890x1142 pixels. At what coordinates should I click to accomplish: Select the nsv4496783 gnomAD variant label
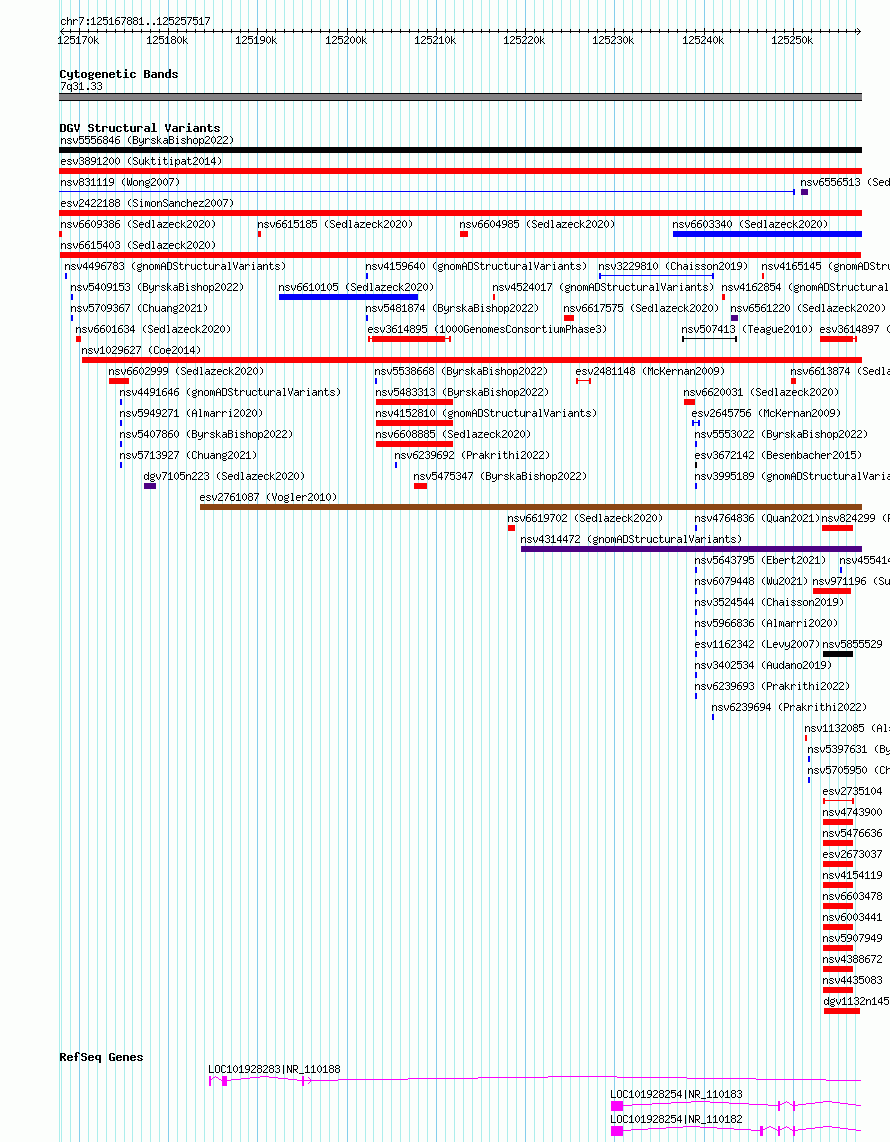(175, 267)
